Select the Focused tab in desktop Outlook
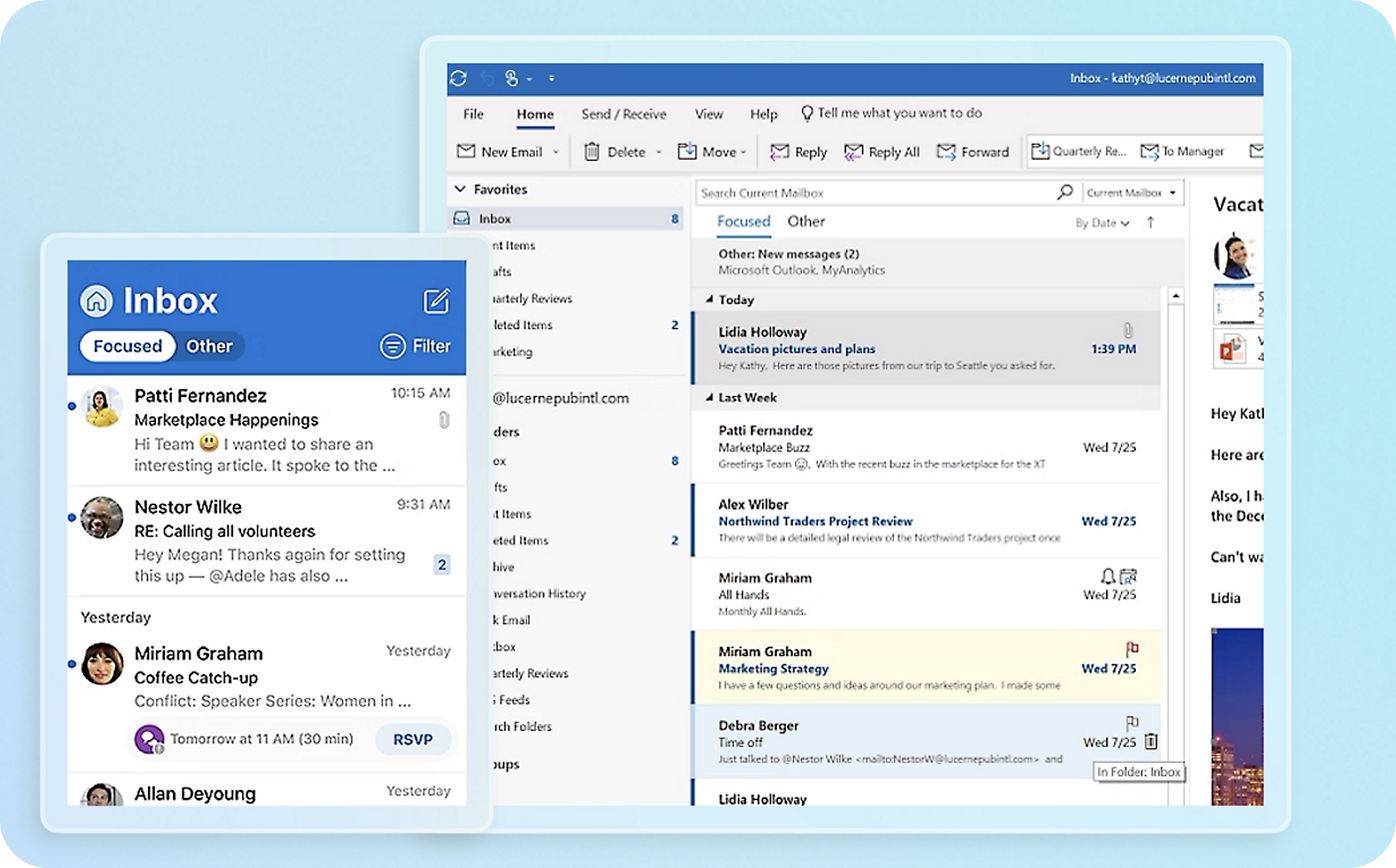This screenshot has height=868, width=1396. point(744,222)
